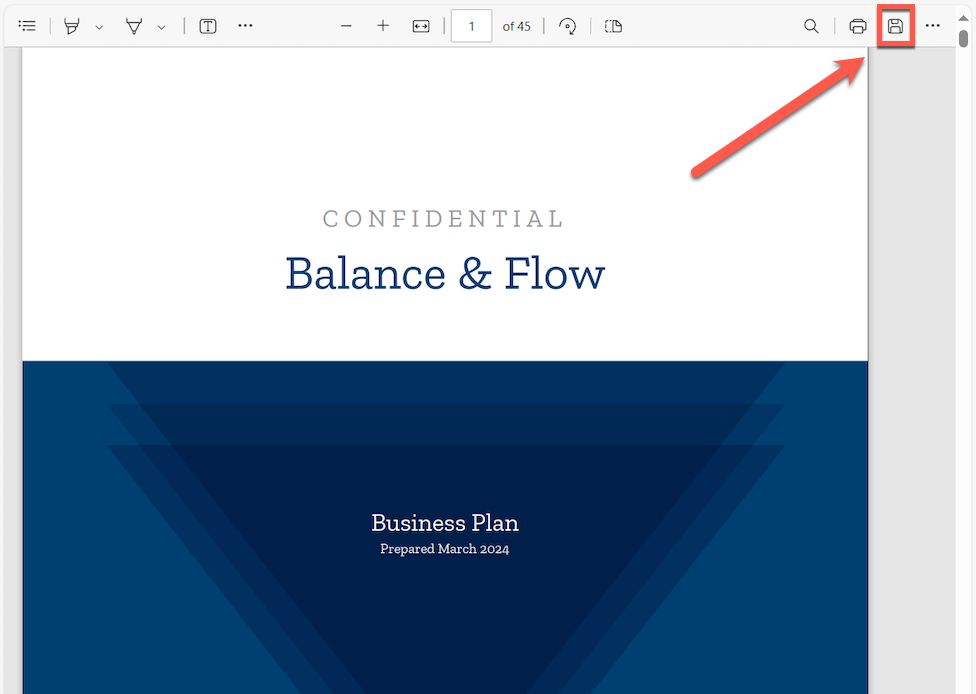Zoom in with the plus button
This screenshot has height=694, width=976.
click(x=383, y=26)
